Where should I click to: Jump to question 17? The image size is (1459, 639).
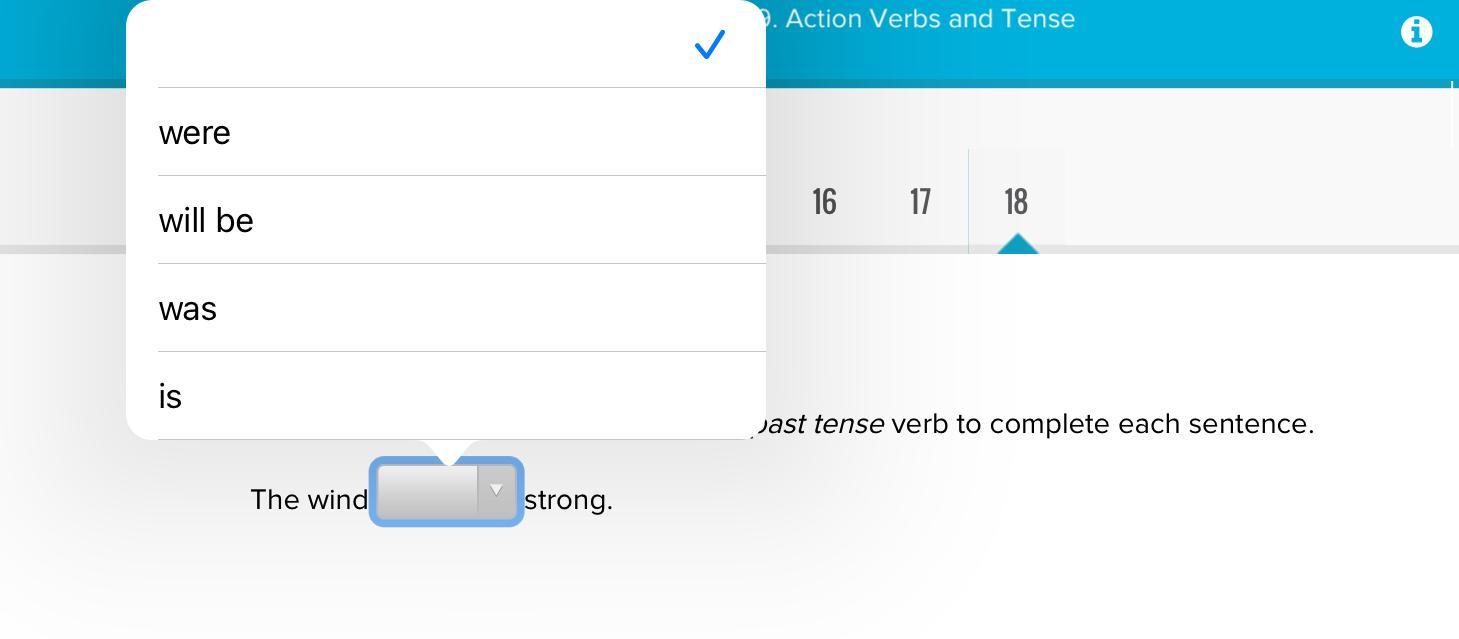(920, 202)
